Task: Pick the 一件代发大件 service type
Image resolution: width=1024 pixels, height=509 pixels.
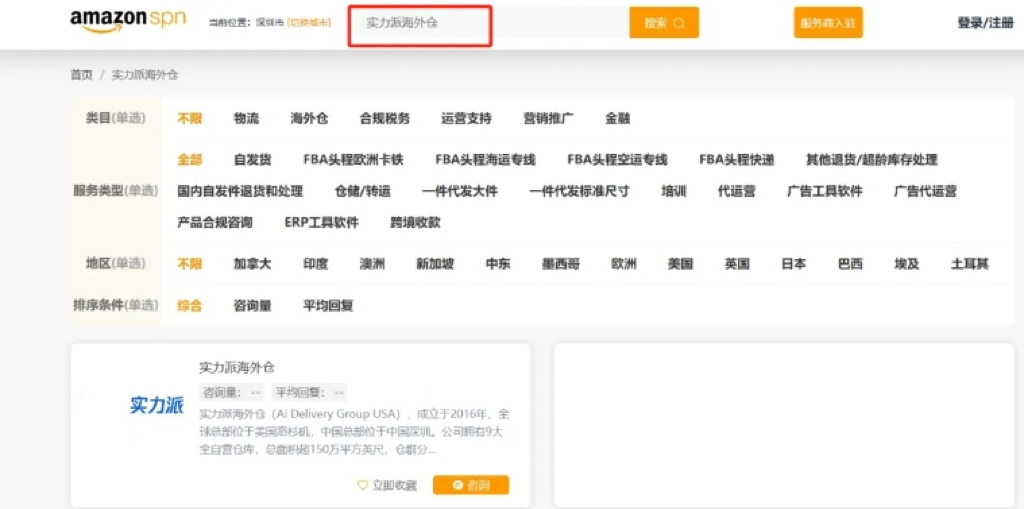Action: tap(460, 191)
